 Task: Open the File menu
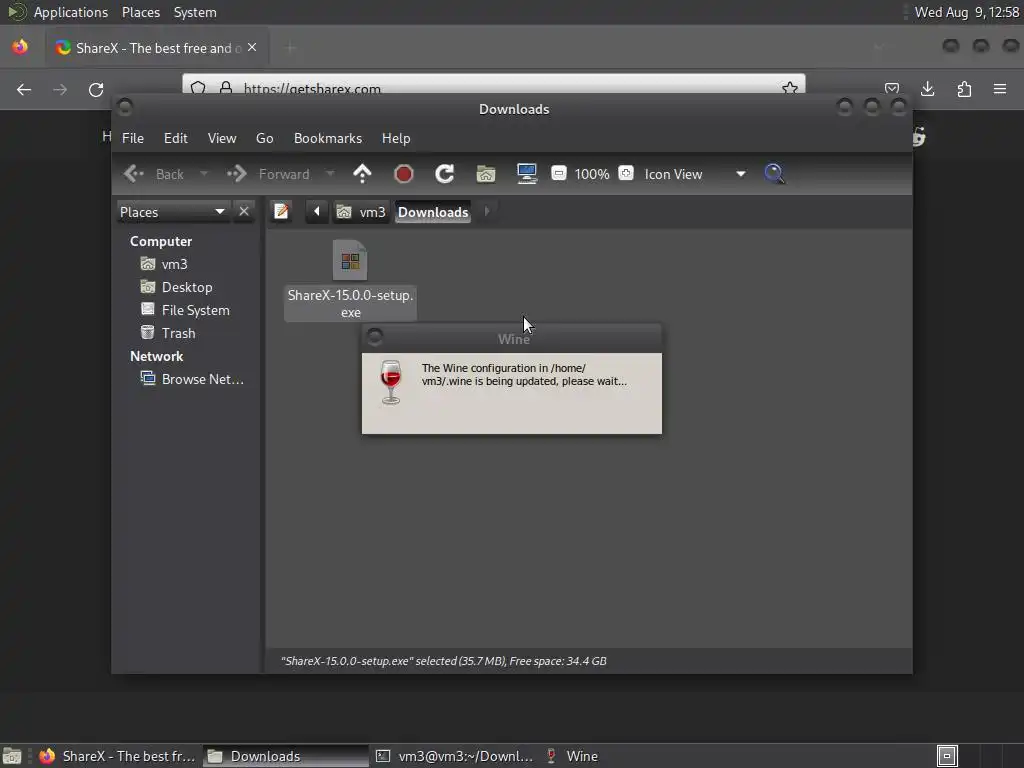(x=133, y=138)
